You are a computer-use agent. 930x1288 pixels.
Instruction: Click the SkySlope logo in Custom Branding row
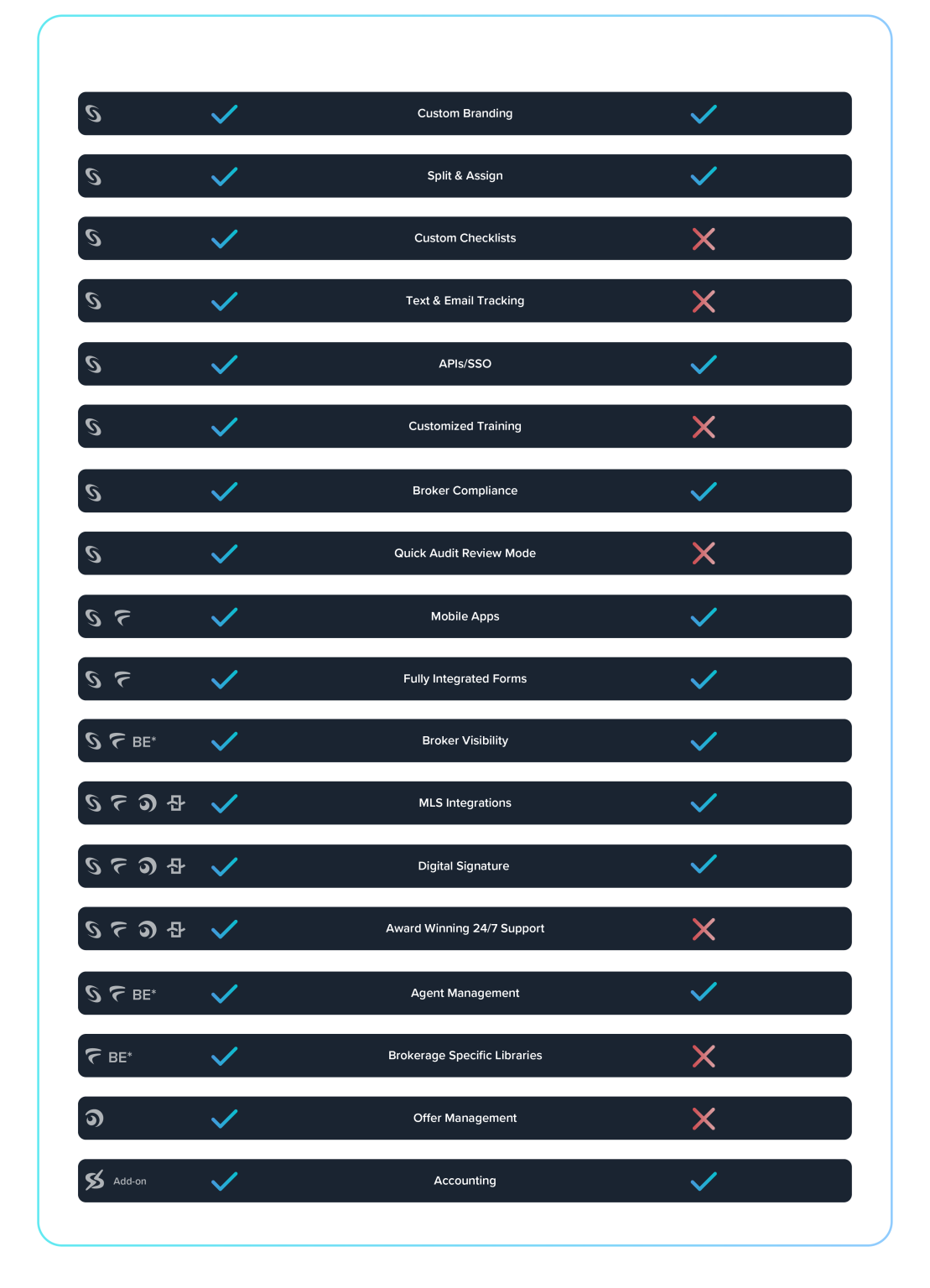[93, 113]
